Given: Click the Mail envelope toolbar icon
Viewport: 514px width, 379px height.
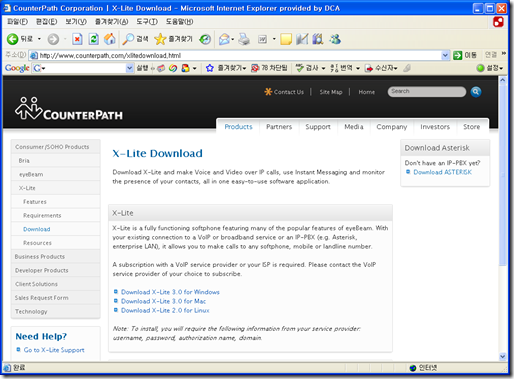Looking at the screenshot, I should (224, 39).
